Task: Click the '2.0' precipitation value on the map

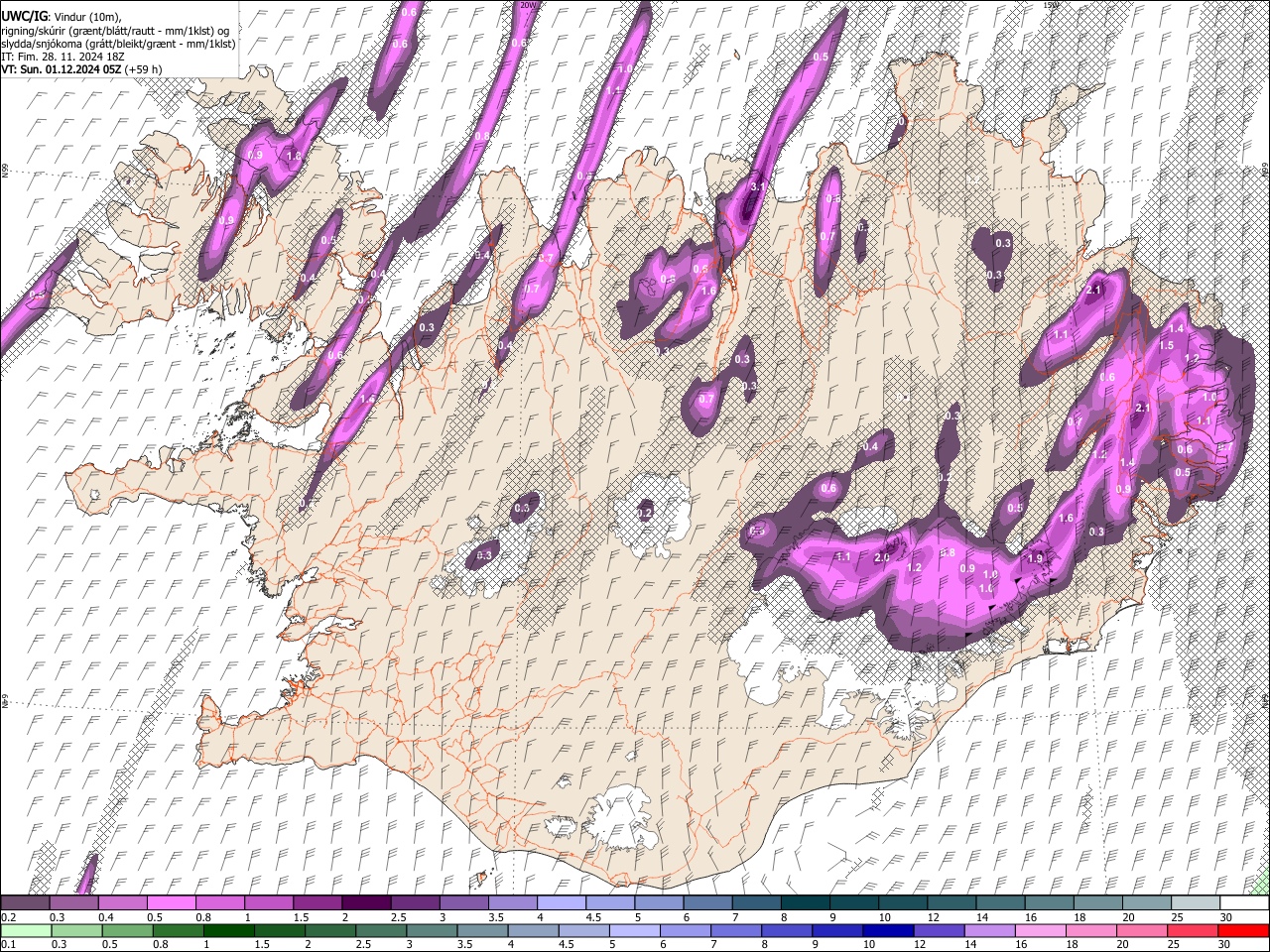Action: pos(881,557)
